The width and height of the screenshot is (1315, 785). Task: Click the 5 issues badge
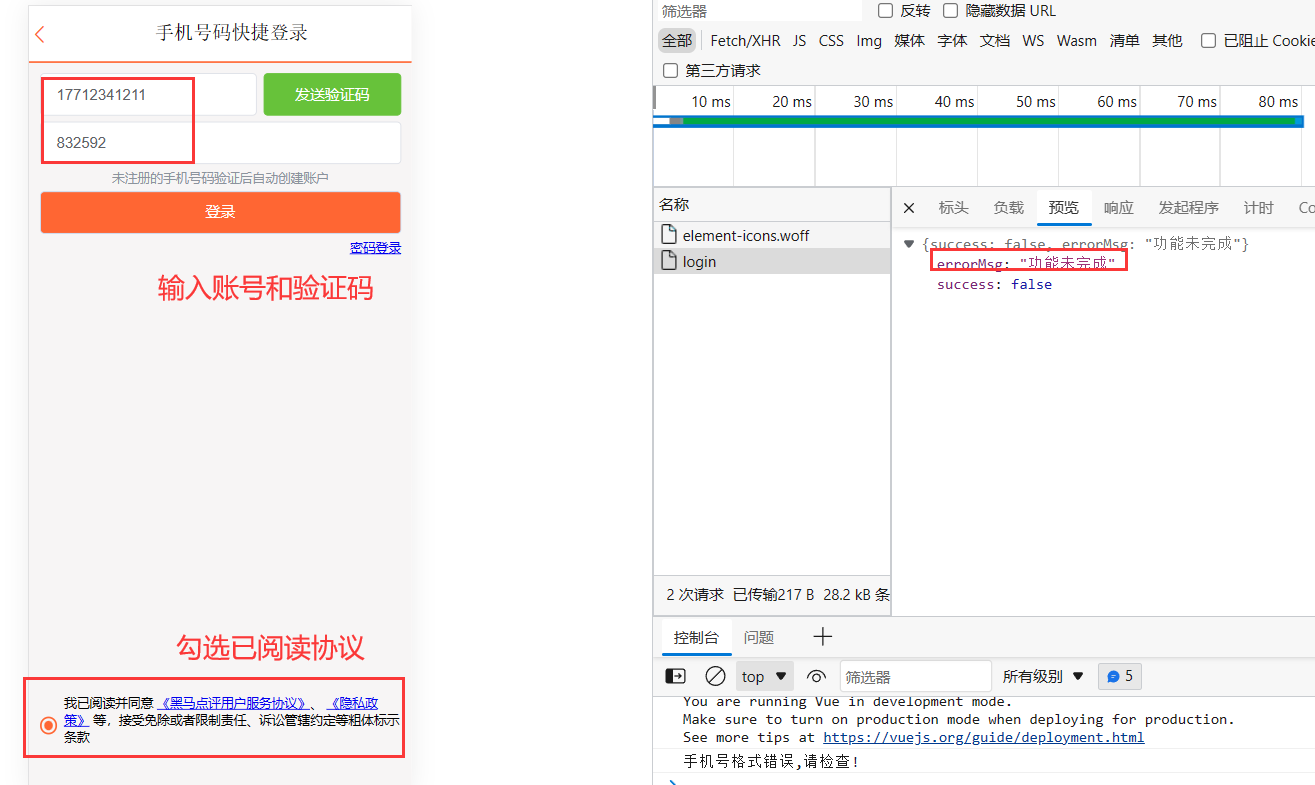1120,676
